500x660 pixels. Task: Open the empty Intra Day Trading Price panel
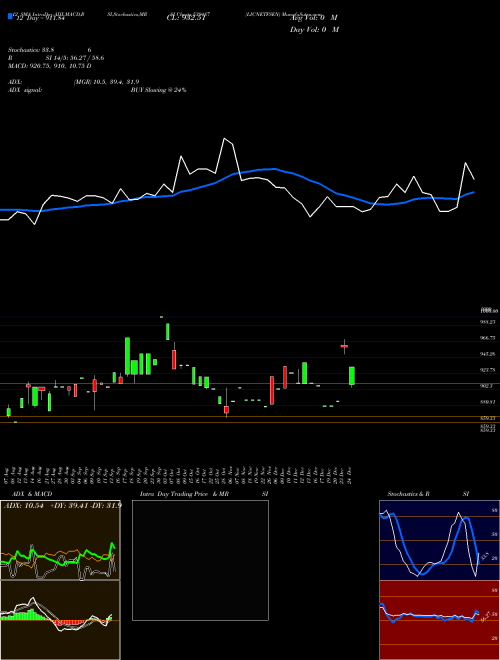tap(200, 560)
